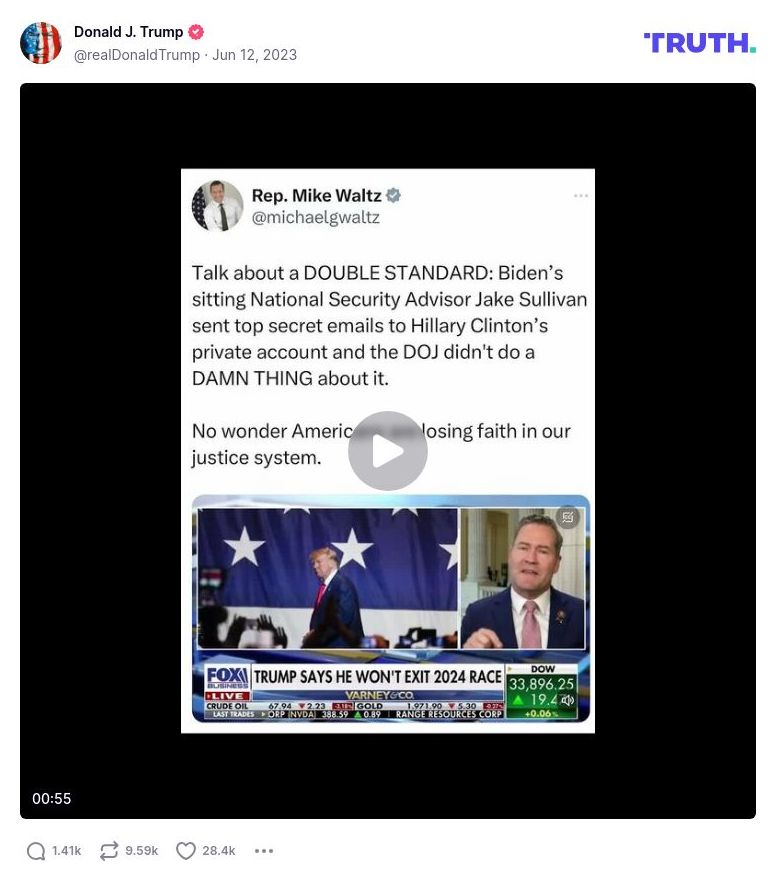Go to the TRUTH logo homepage

click(699, 43)
